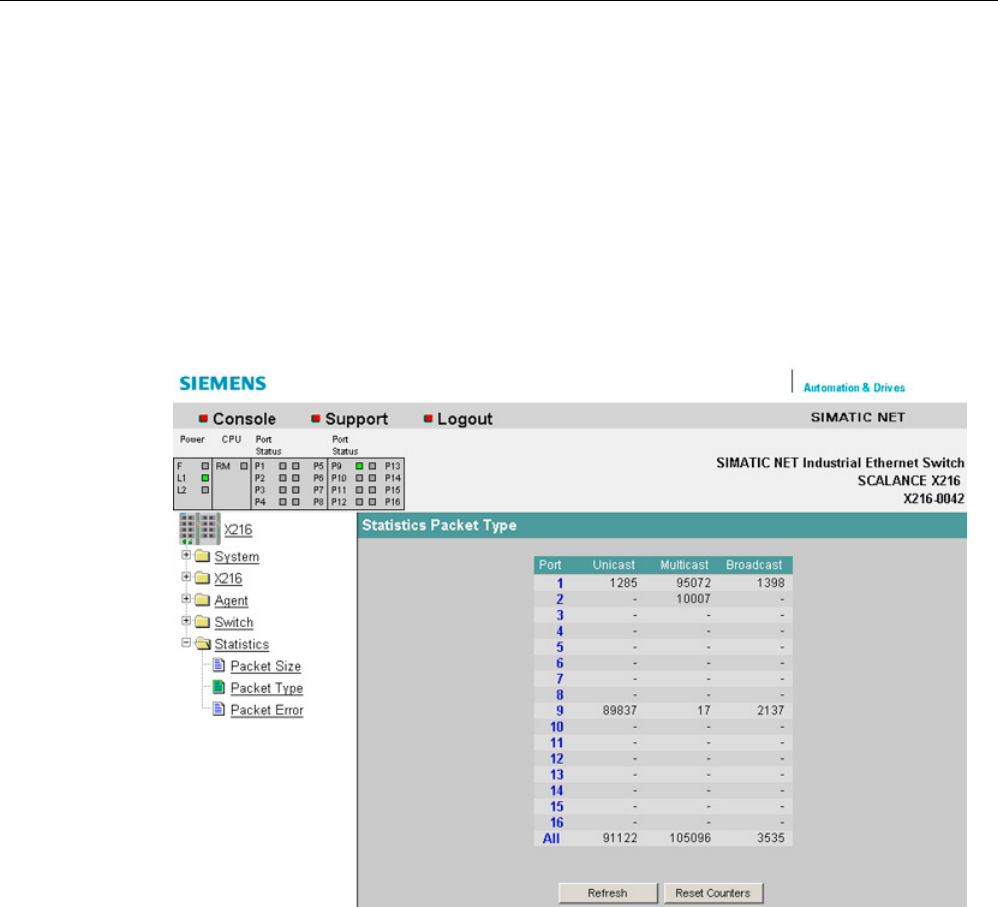The height and width of the screenshot is (907, 998).
Task: Click unicast value 89837
Action: pyautogui.click(x=620, y=710)
